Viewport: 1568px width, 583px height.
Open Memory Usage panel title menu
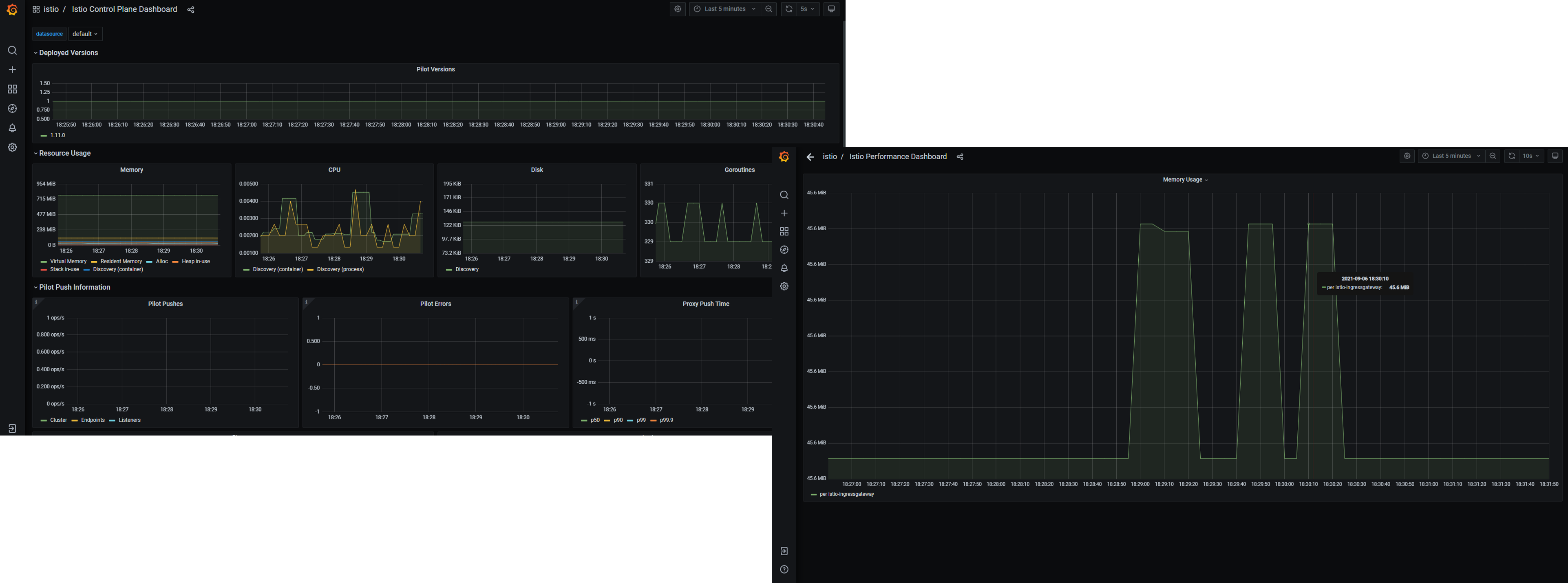point(1184,180)
